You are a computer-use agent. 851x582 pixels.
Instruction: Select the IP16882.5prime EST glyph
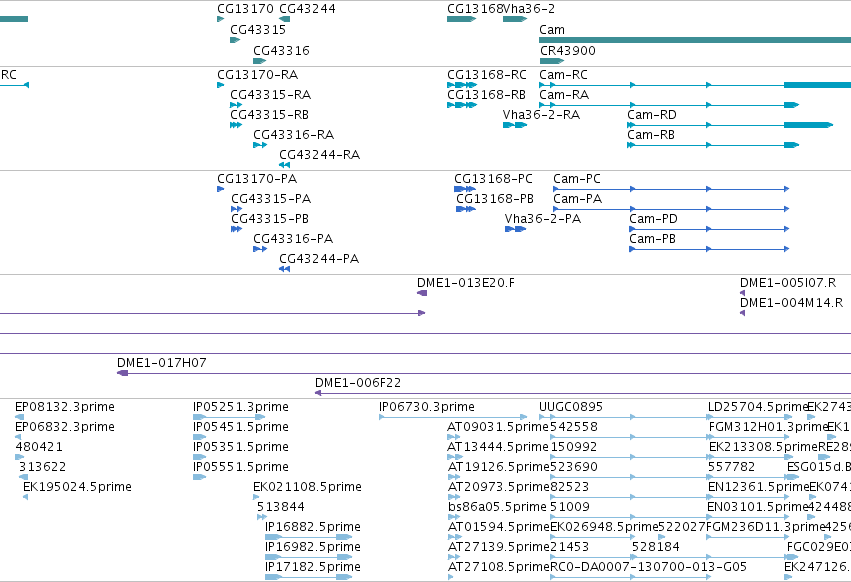pos(308,537)
